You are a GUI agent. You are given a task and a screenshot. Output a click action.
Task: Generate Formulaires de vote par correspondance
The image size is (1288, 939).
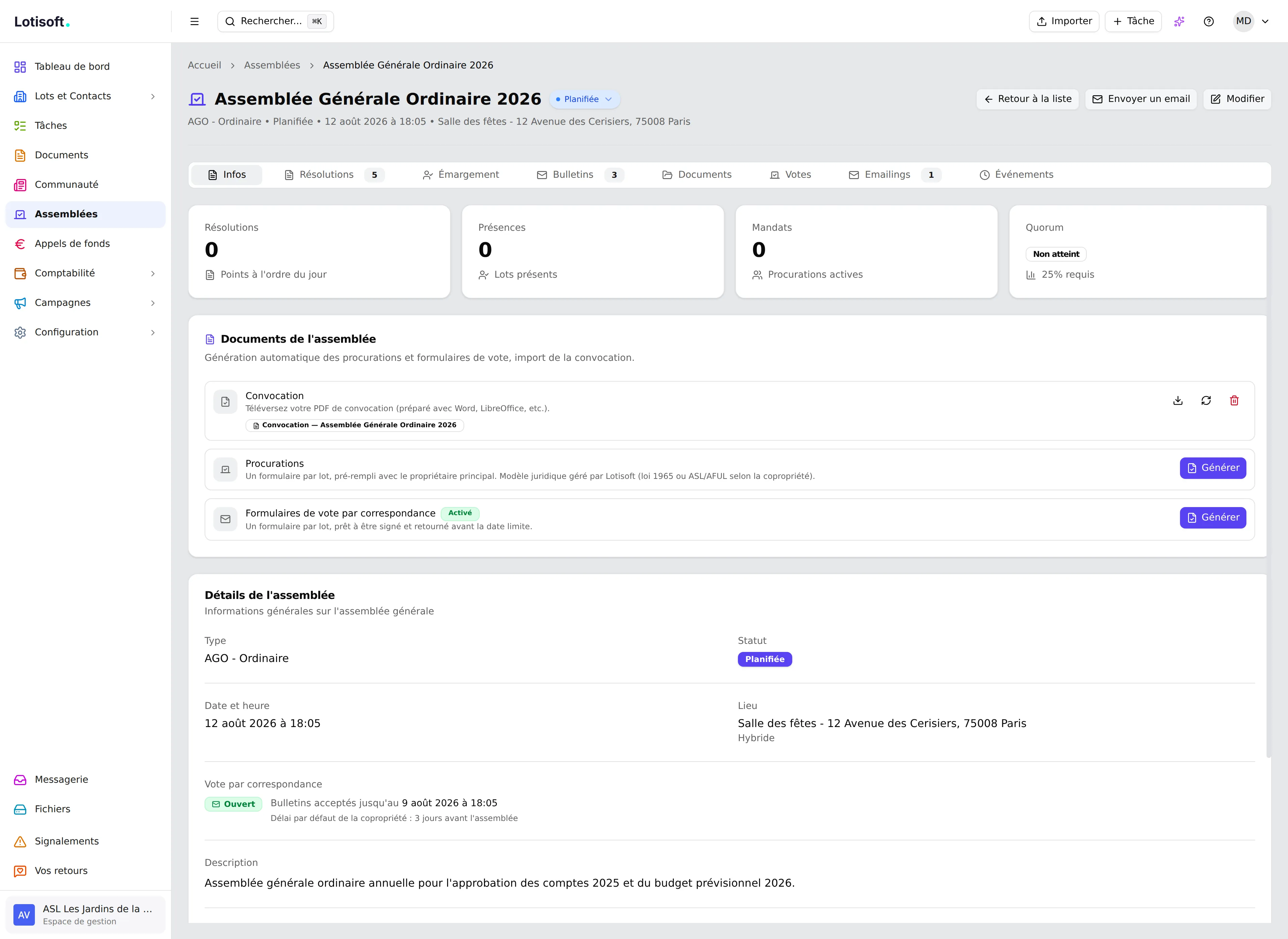1213,518
